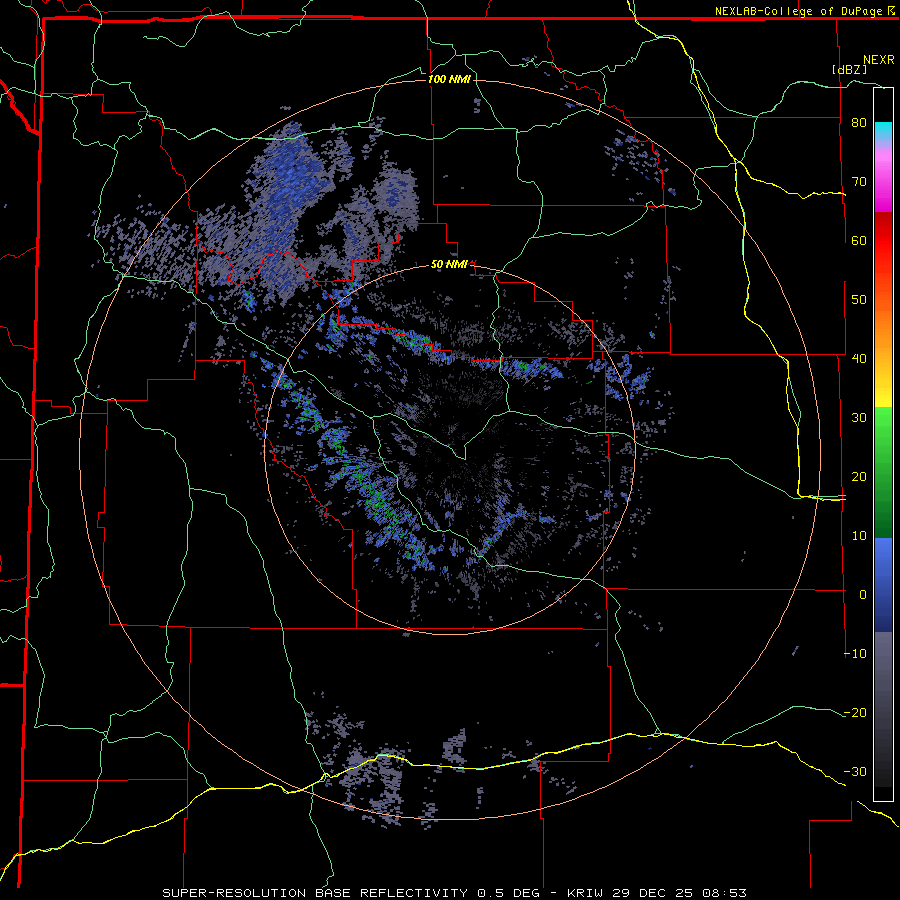900x900 pixels.
Task: Click the 50 NMI range ring label
Action: coord(449,265)
